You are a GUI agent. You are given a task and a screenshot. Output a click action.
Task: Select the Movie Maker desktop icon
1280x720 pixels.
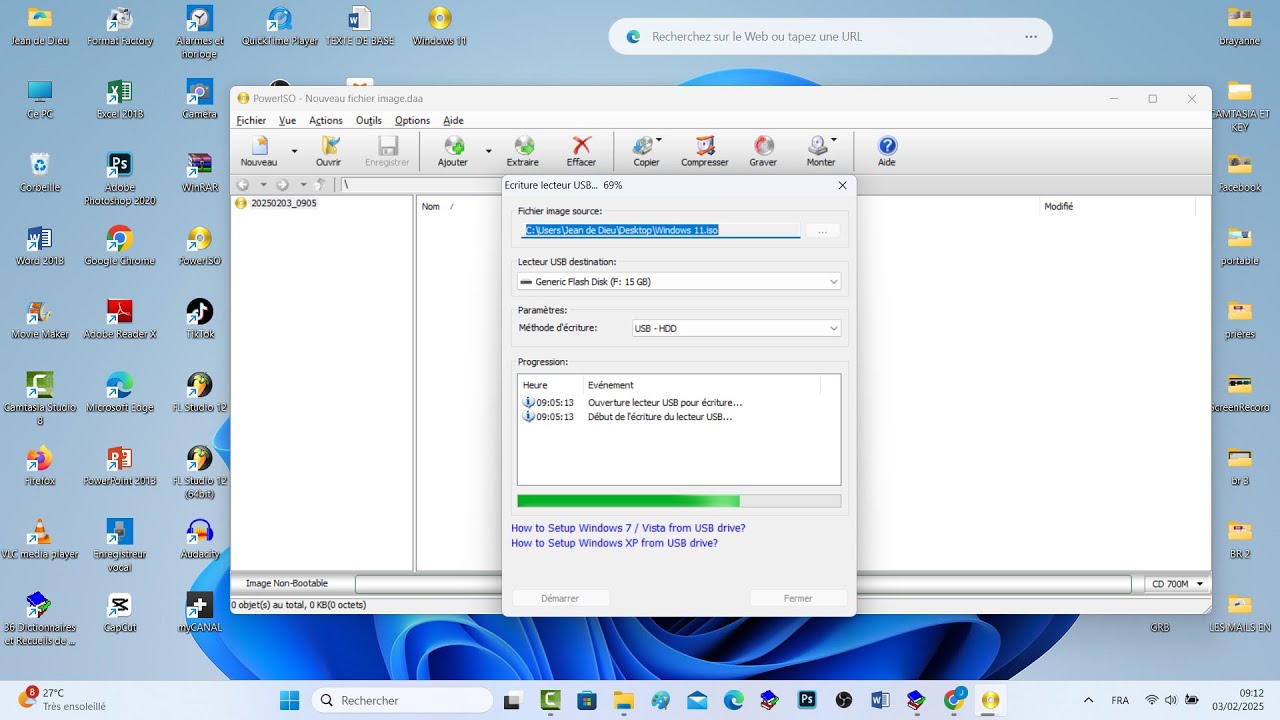point(40,319)
